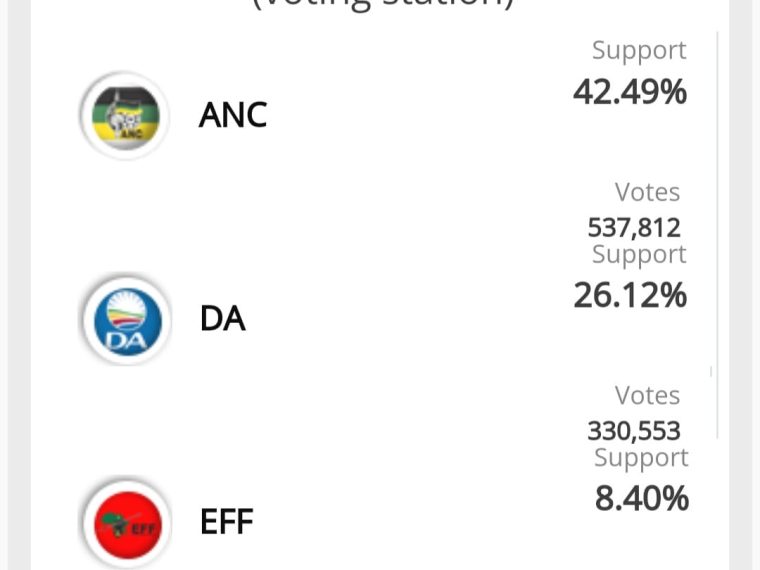This screenshot has height=570, width=760.
Task: Select the ANC party name
Action: [233, 116]
